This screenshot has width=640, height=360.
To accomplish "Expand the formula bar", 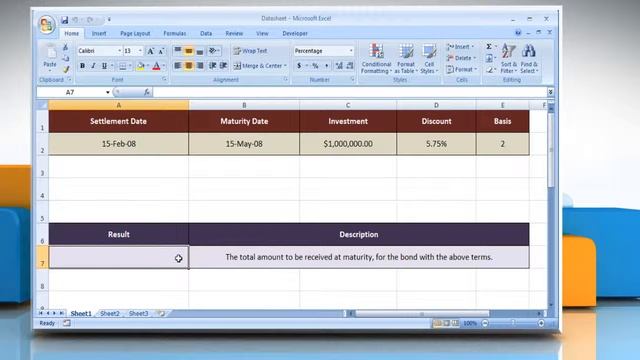I will coord(551,92).
